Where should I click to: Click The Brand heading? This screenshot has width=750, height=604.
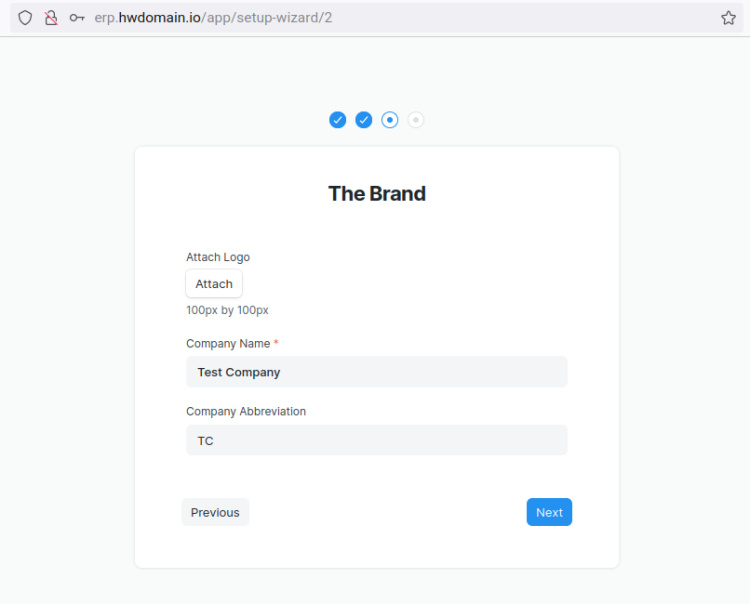[x=377, y=193]
